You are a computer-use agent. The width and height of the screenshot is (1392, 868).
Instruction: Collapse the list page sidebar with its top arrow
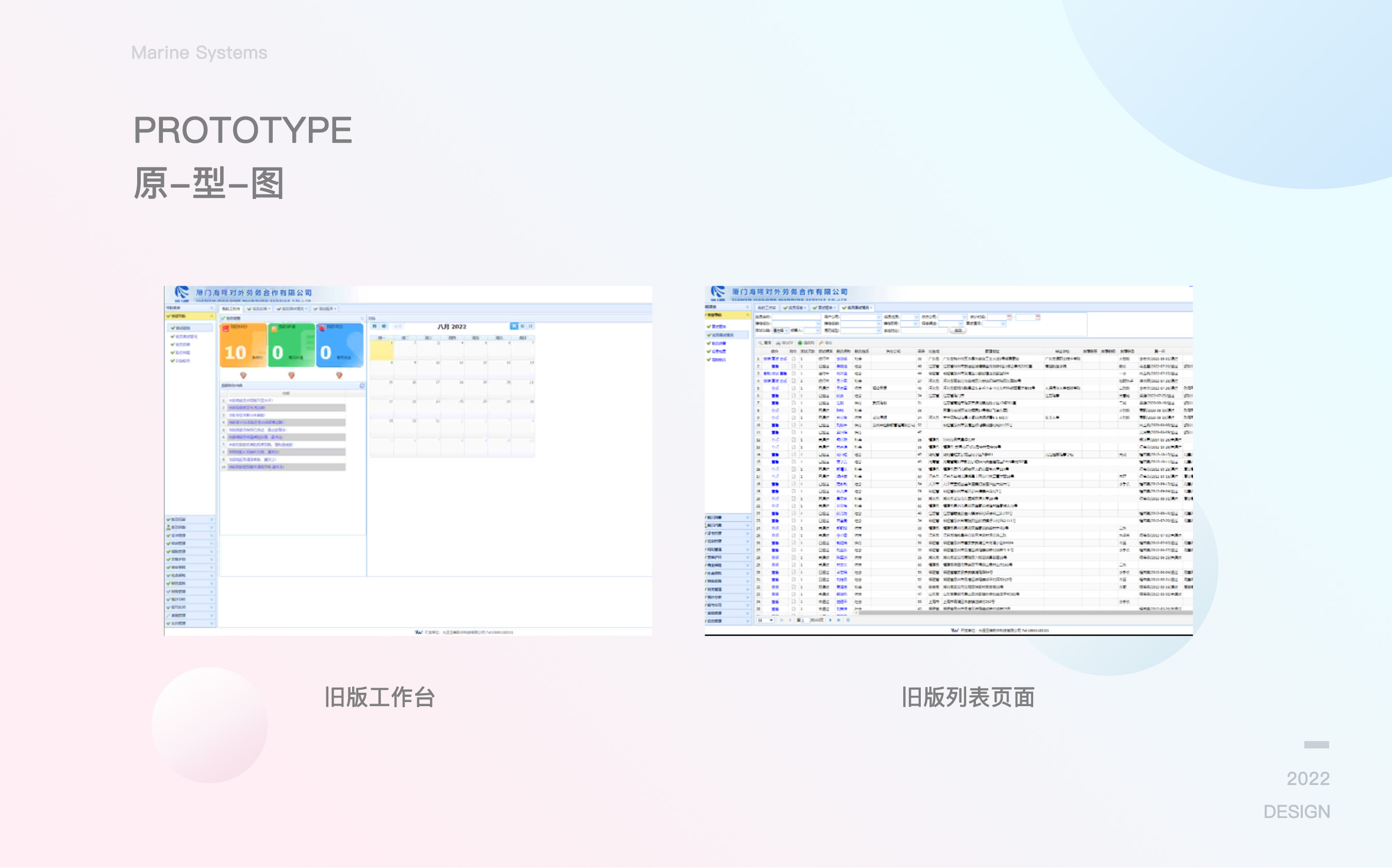point(748,307)
